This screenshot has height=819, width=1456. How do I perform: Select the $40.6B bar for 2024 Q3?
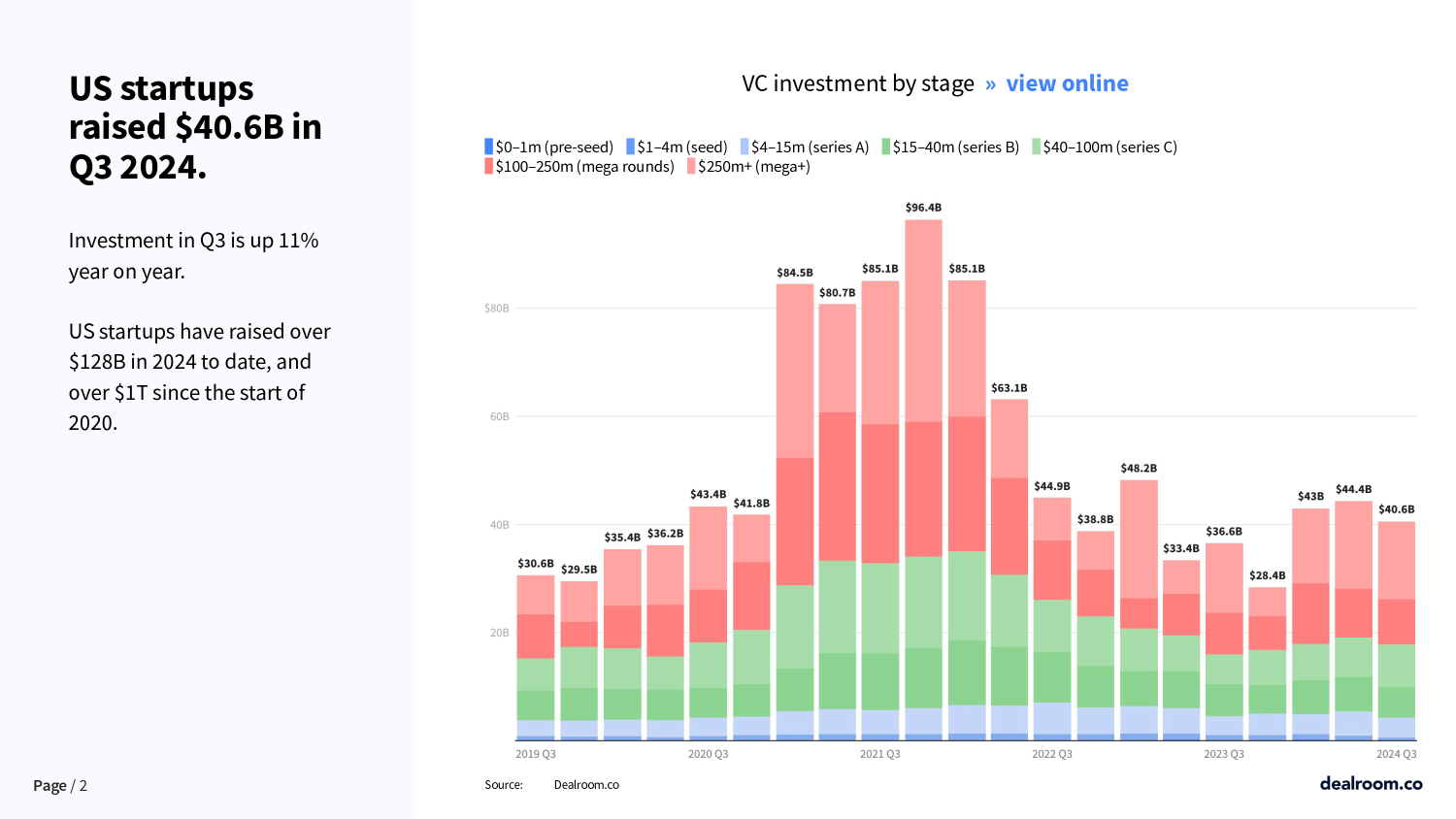tap(1396, 631)
